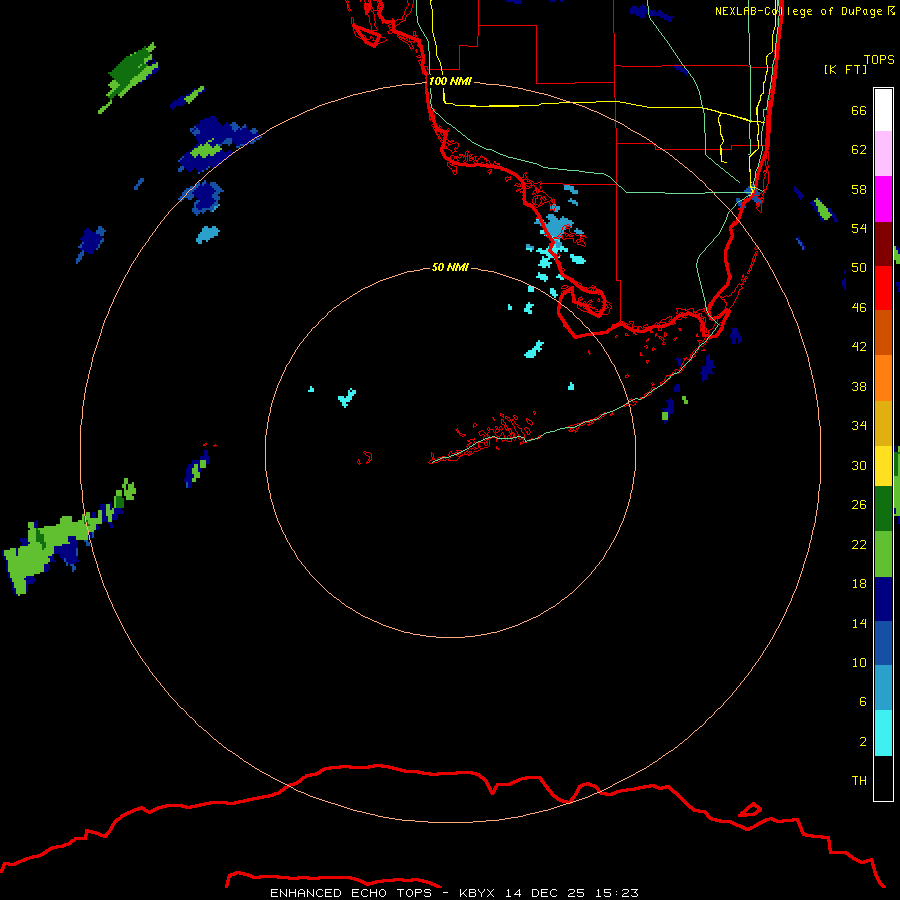Click the legend value "30"
Image resolution: width=900 pixels, height=900 pixels.
859,465
